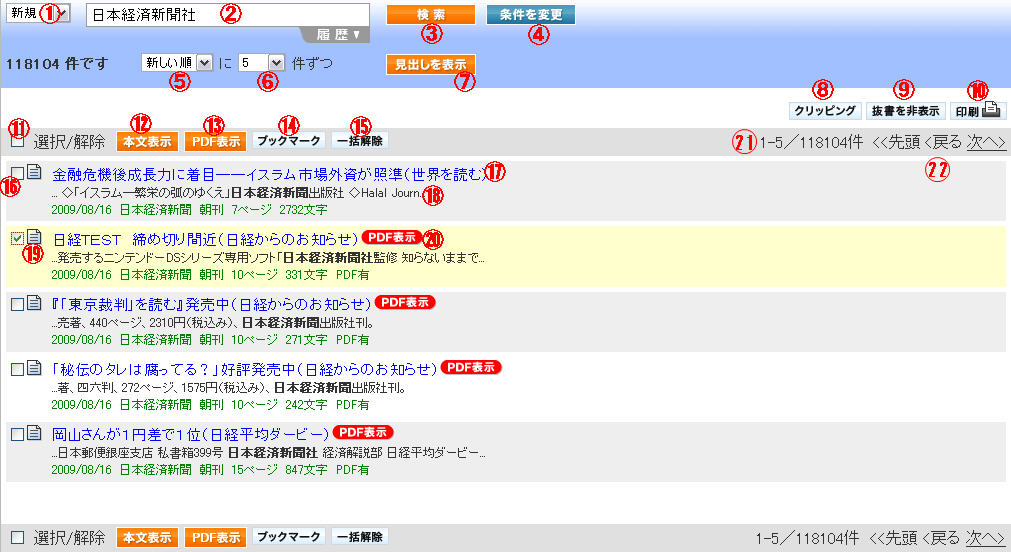1011x552 pixels.
Task: Go to next page via top 次へ>
Action: click(986, 143)
